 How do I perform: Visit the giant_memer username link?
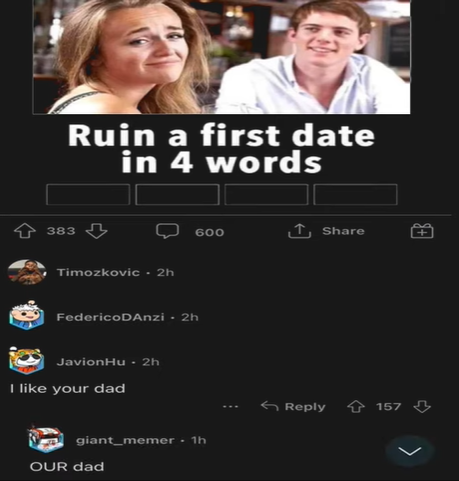pos(125,440)
